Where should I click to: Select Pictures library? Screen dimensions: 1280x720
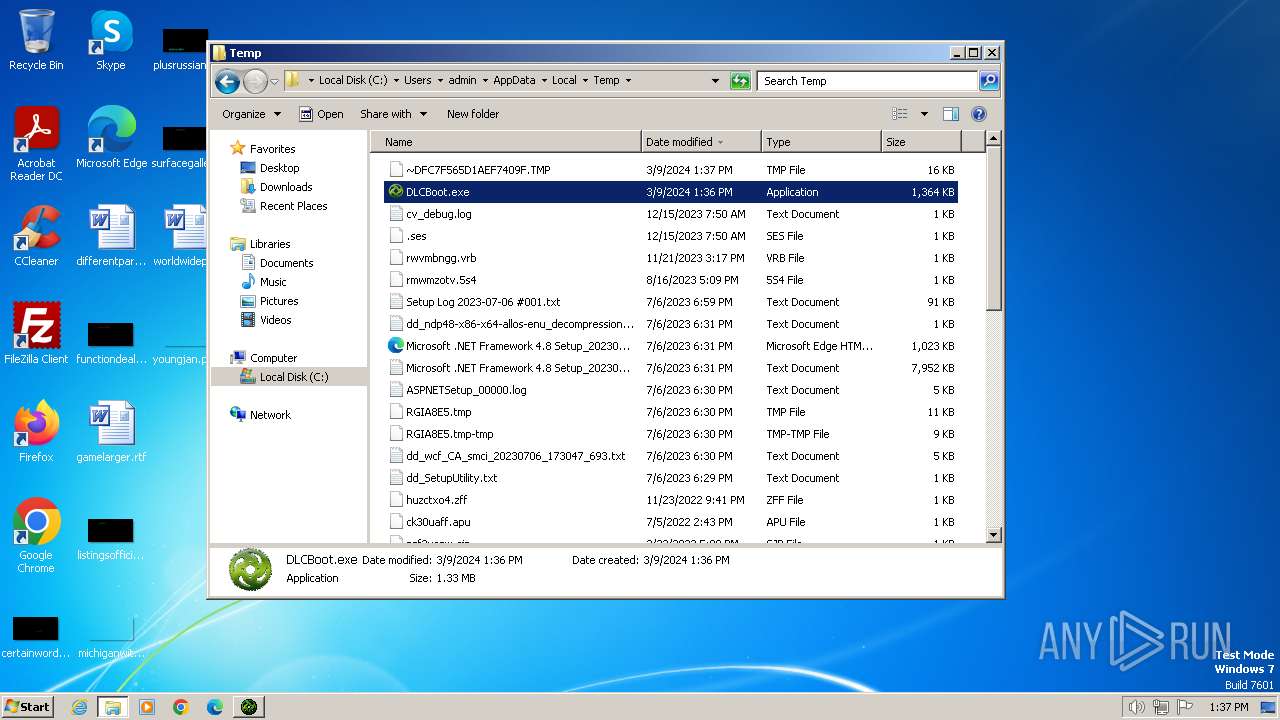click(x=279, y=301)
